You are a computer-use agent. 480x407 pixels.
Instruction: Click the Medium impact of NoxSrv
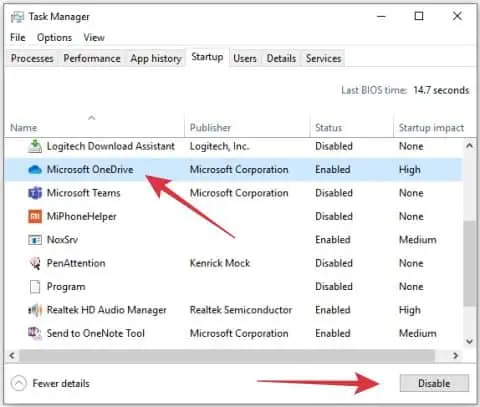[418, 240]
